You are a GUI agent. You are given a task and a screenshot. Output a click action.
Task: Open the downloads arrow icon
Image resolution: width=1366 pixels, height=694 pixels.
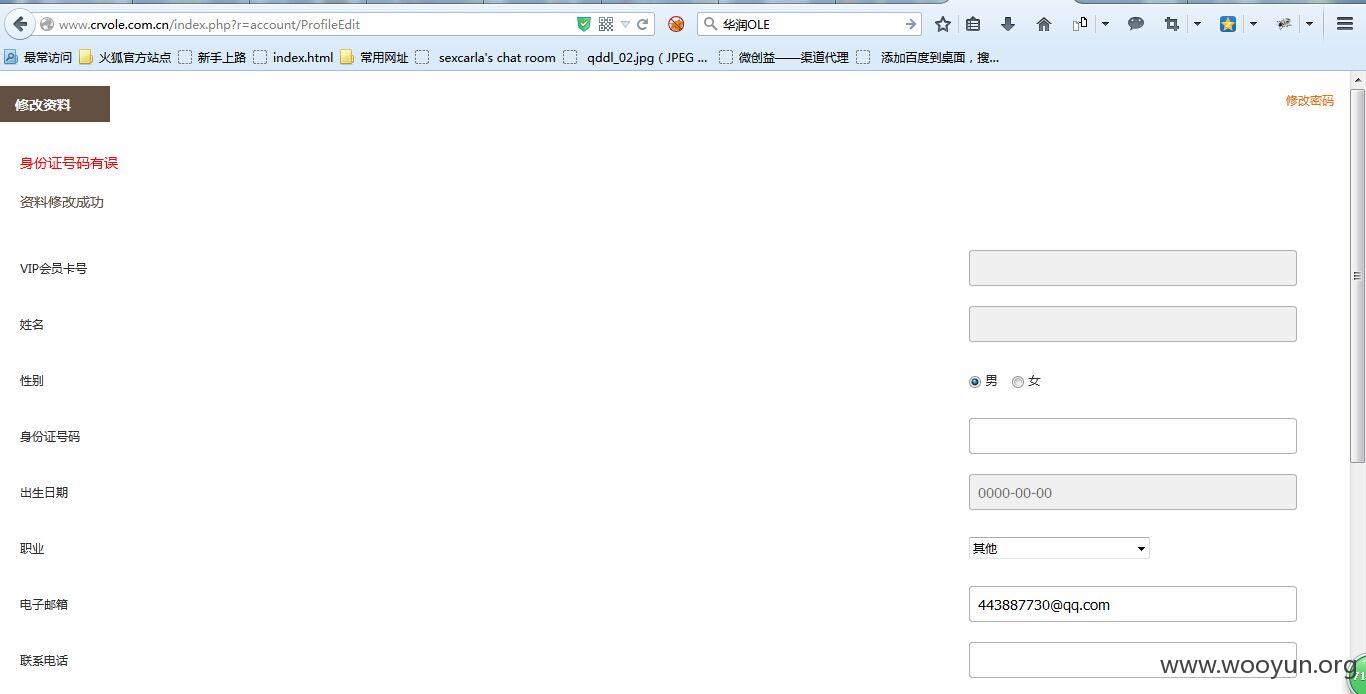(1008, 24)
